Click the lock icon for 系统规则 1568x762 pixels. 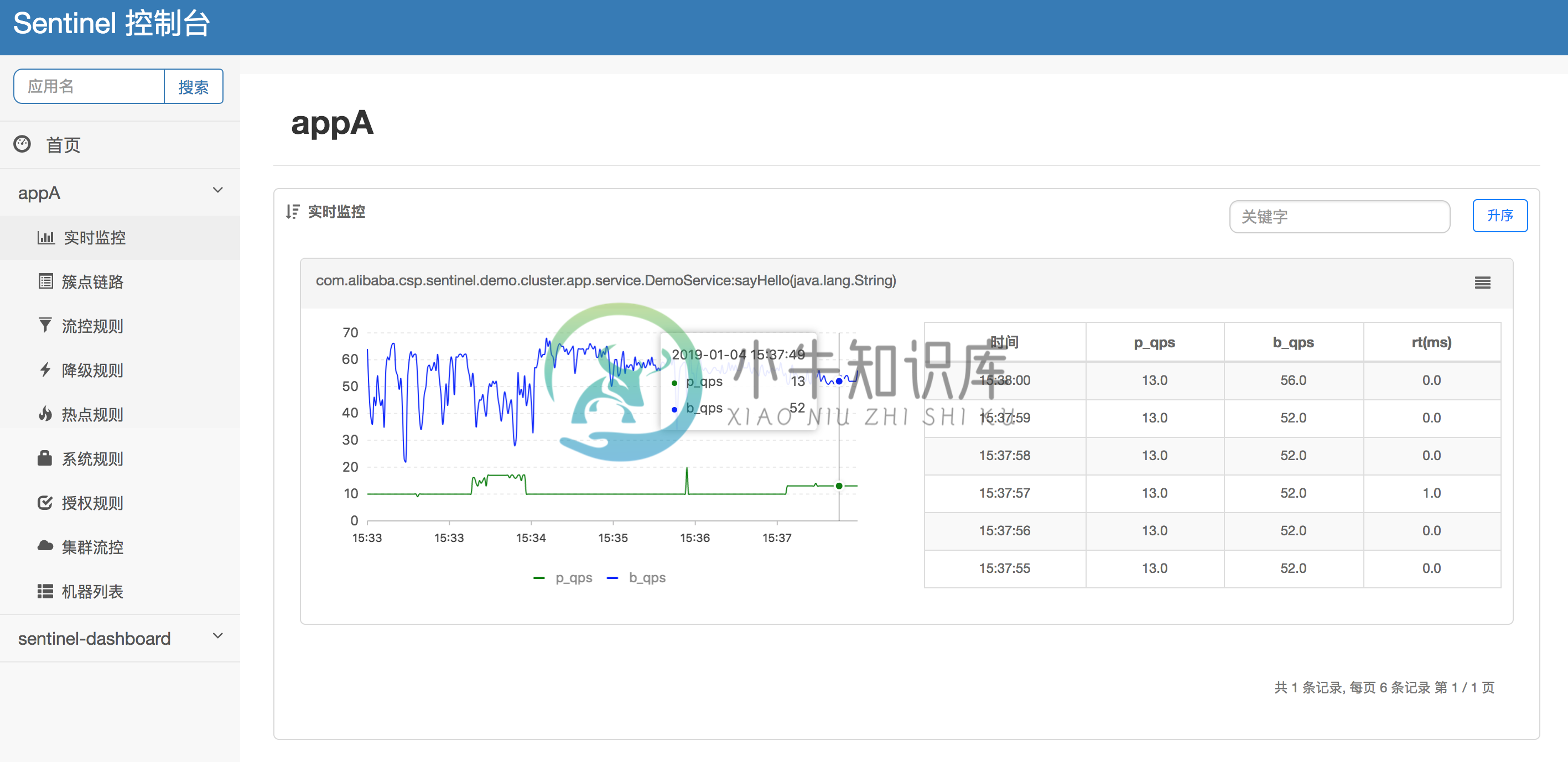44,458
